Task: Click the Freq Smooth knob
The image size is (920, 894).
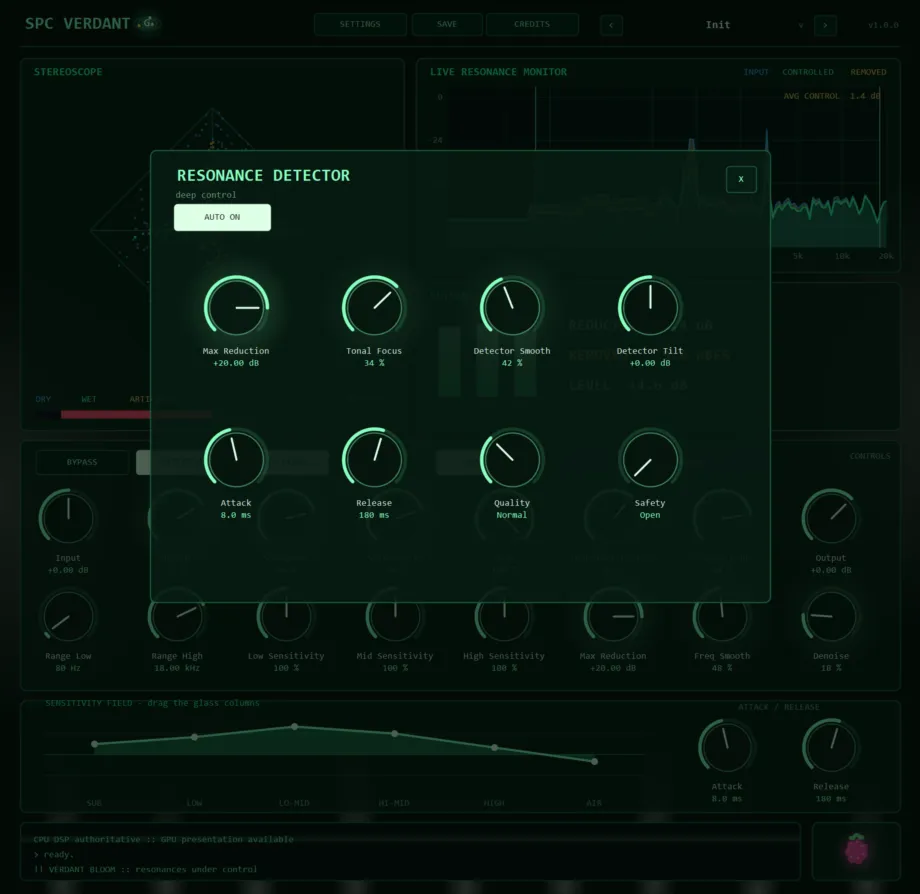Action: point(722,616)
